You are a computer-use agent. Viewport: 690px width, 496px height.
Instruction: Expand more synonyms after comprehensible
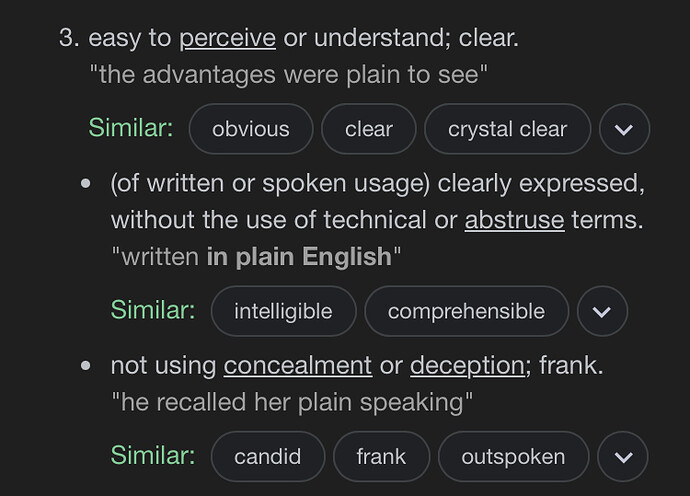coord(602,311)
